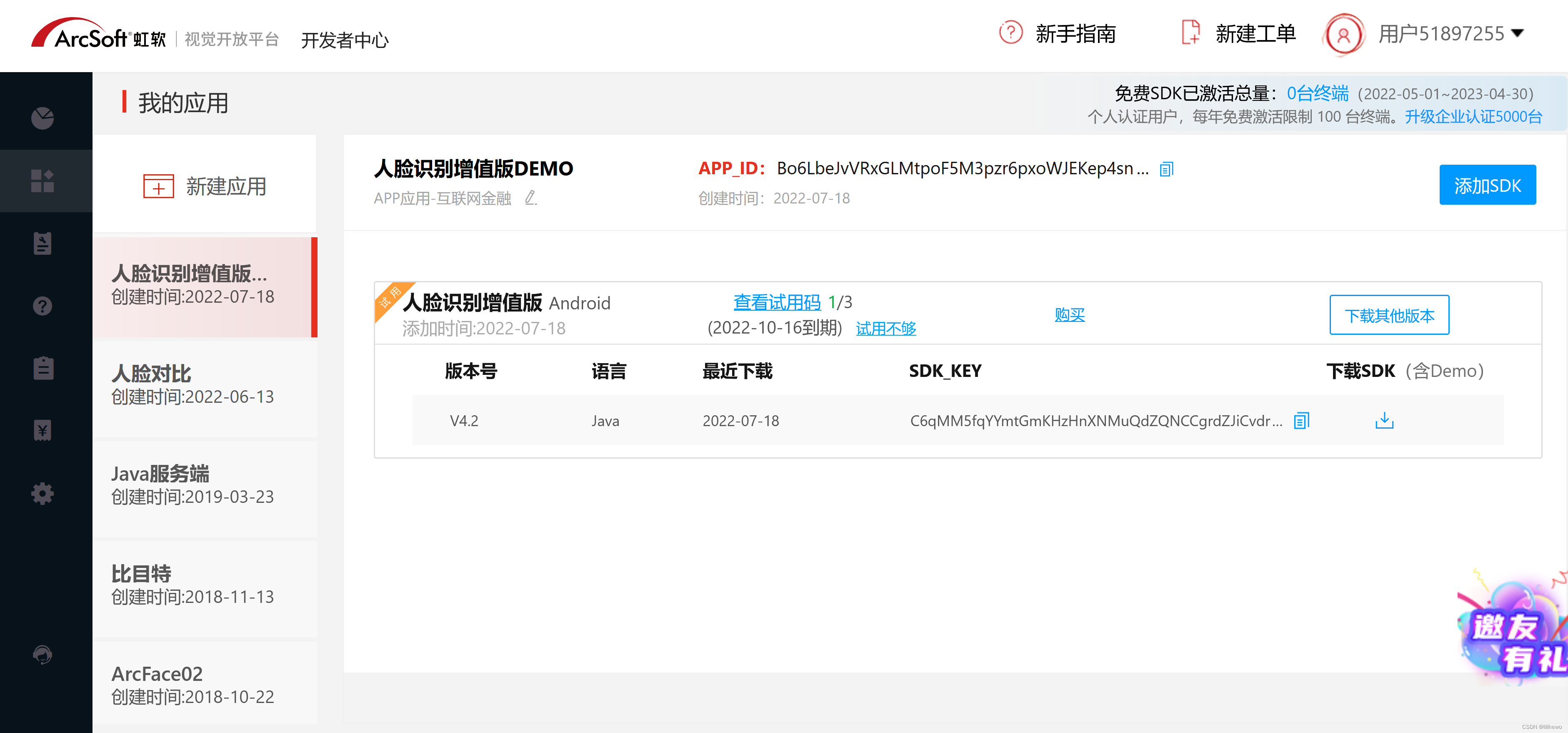Click the 人脸识别增值版DEMO title
Image resolution: width=1568 pixels, height=733 pixels.
point(473,169)
